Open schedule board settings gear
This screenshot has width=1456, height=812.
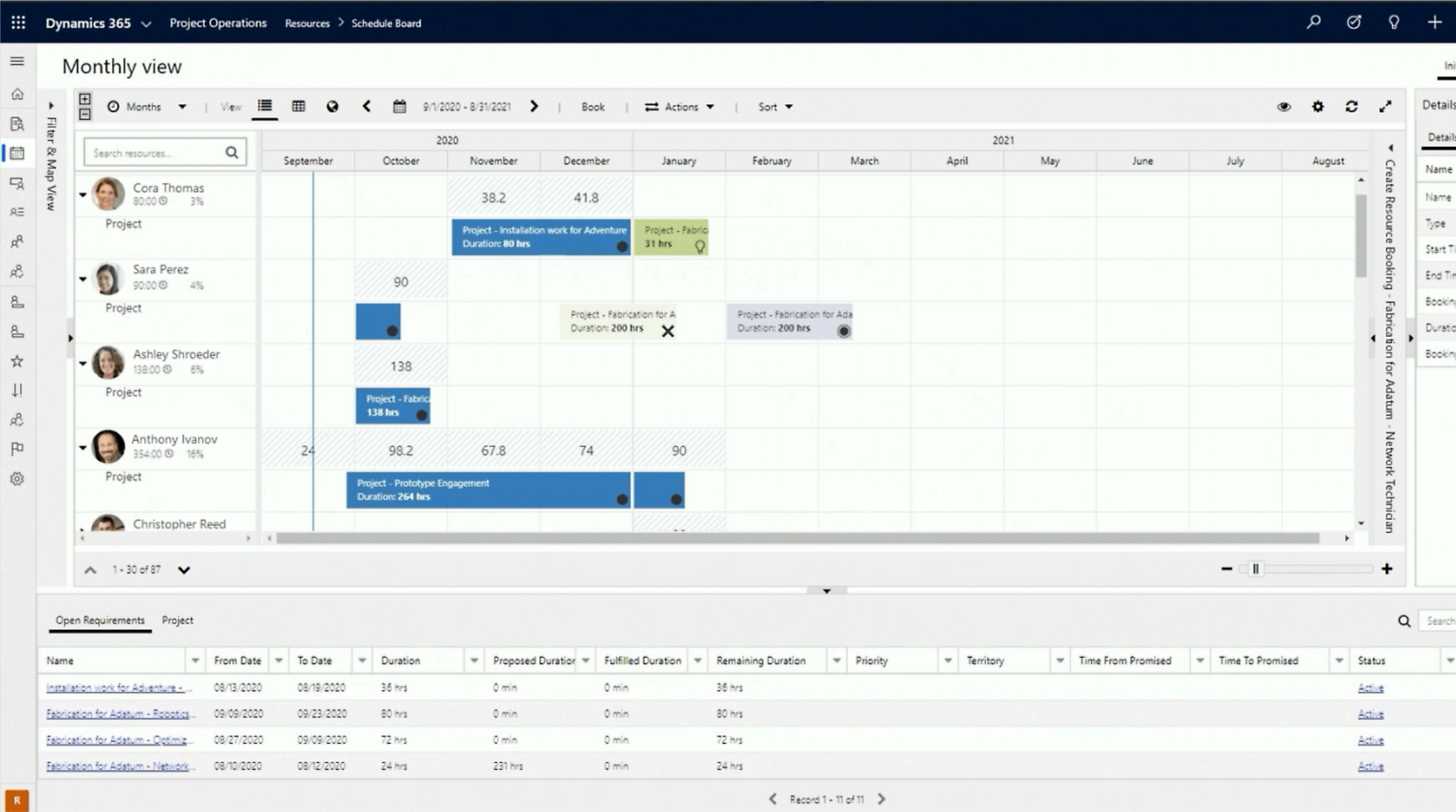pyautogui.click(x=1318, y=107)
